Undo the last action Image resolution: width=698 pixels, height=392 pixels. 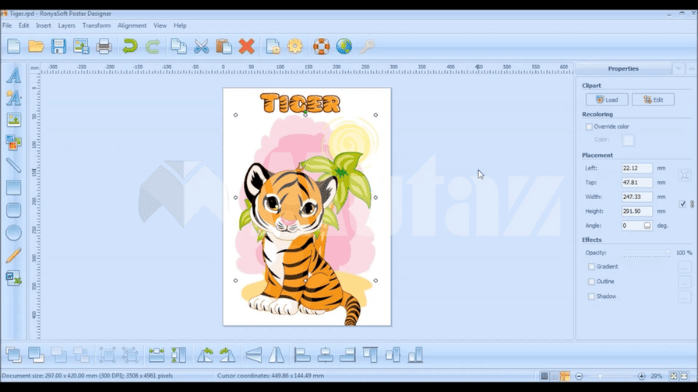pyautogui.click(x=130, y=46)
